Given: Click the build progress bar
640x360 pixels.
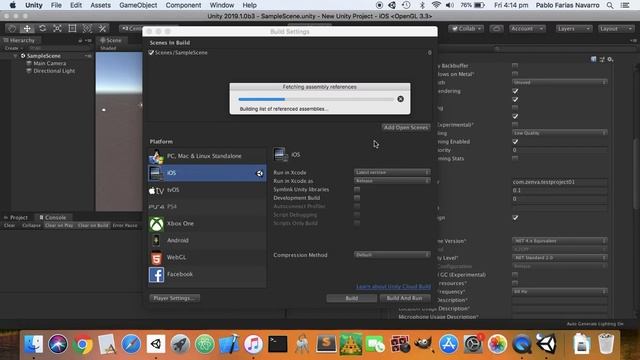Looking at the screenshot, I should tap(316, 99).
